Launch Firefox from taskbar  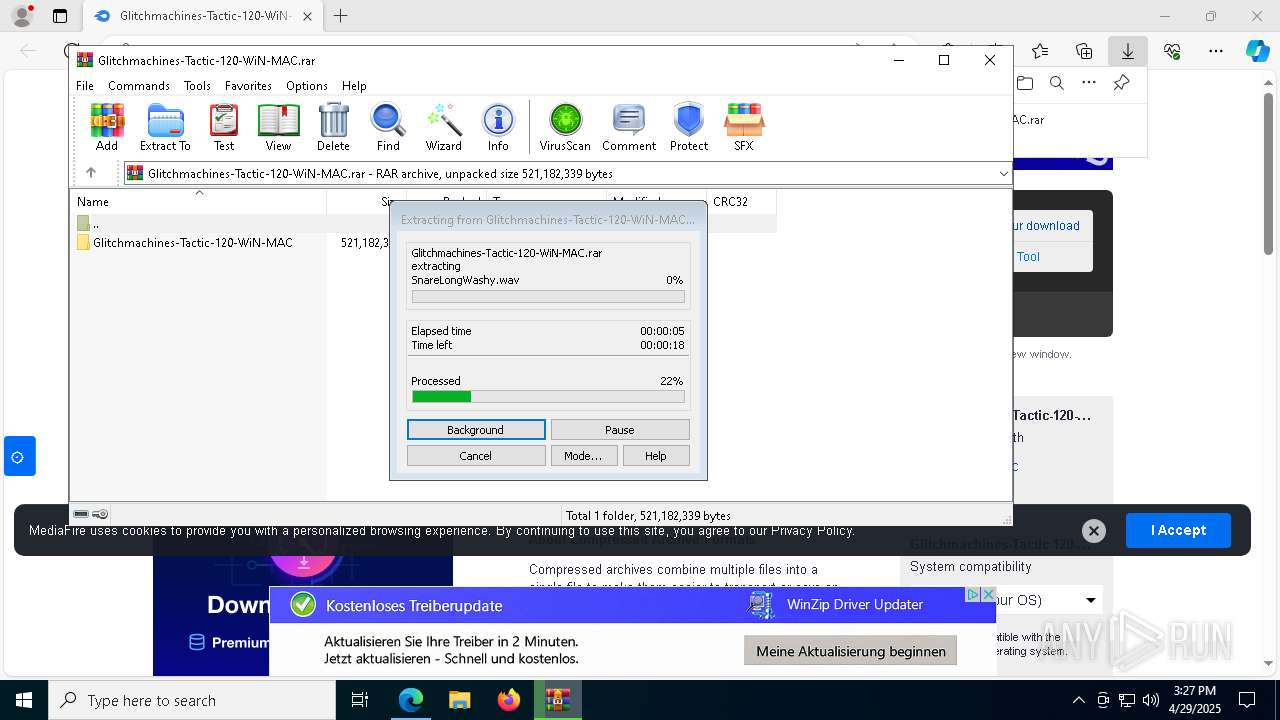[x=509, y=700]
